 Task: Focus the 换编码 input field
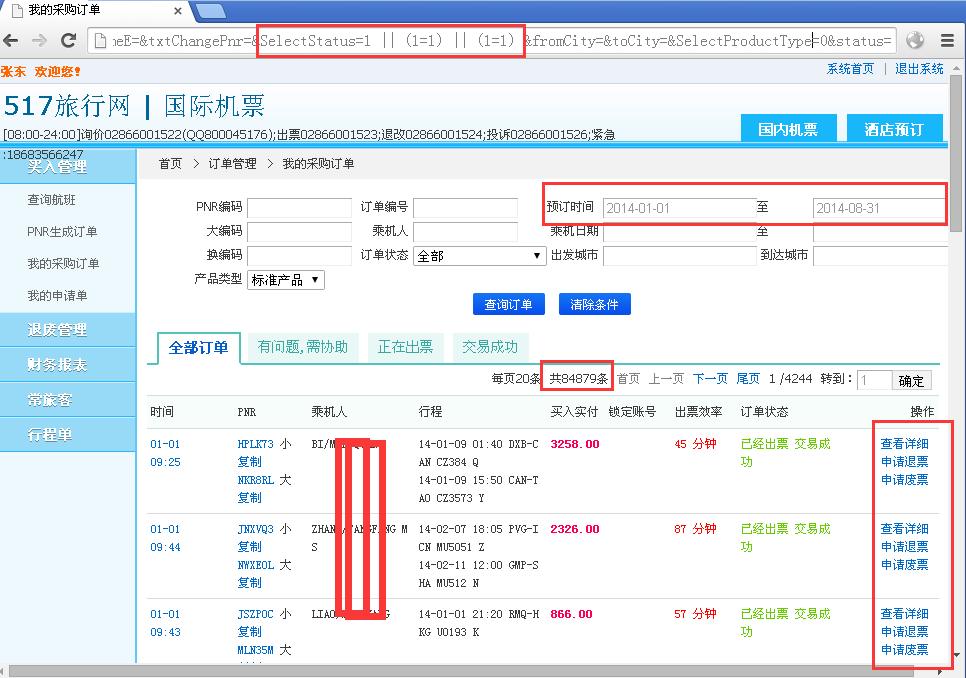pos(299,256)
